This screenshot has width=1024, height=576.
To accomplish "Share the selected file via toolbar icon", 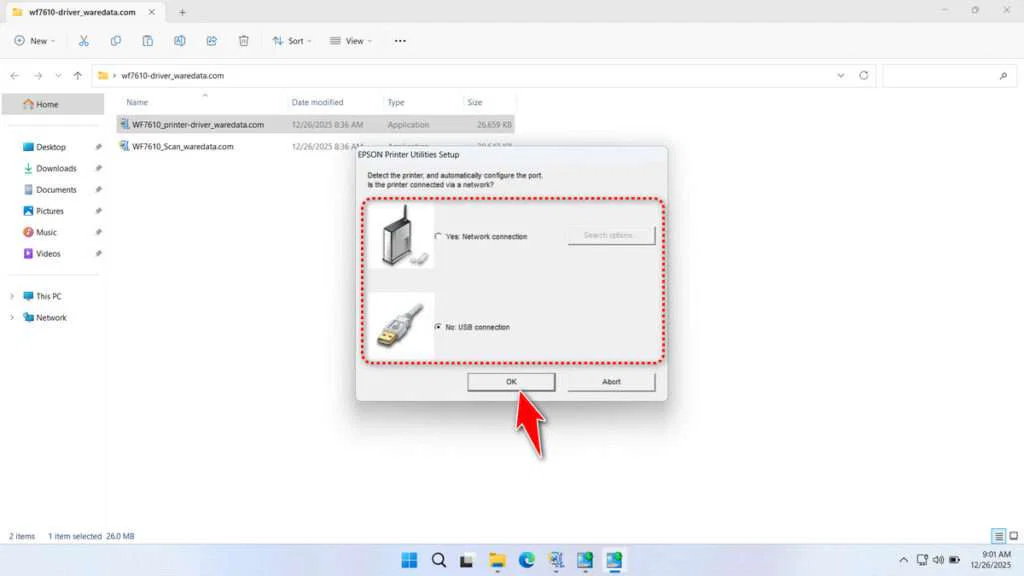I will click(211, 41).
